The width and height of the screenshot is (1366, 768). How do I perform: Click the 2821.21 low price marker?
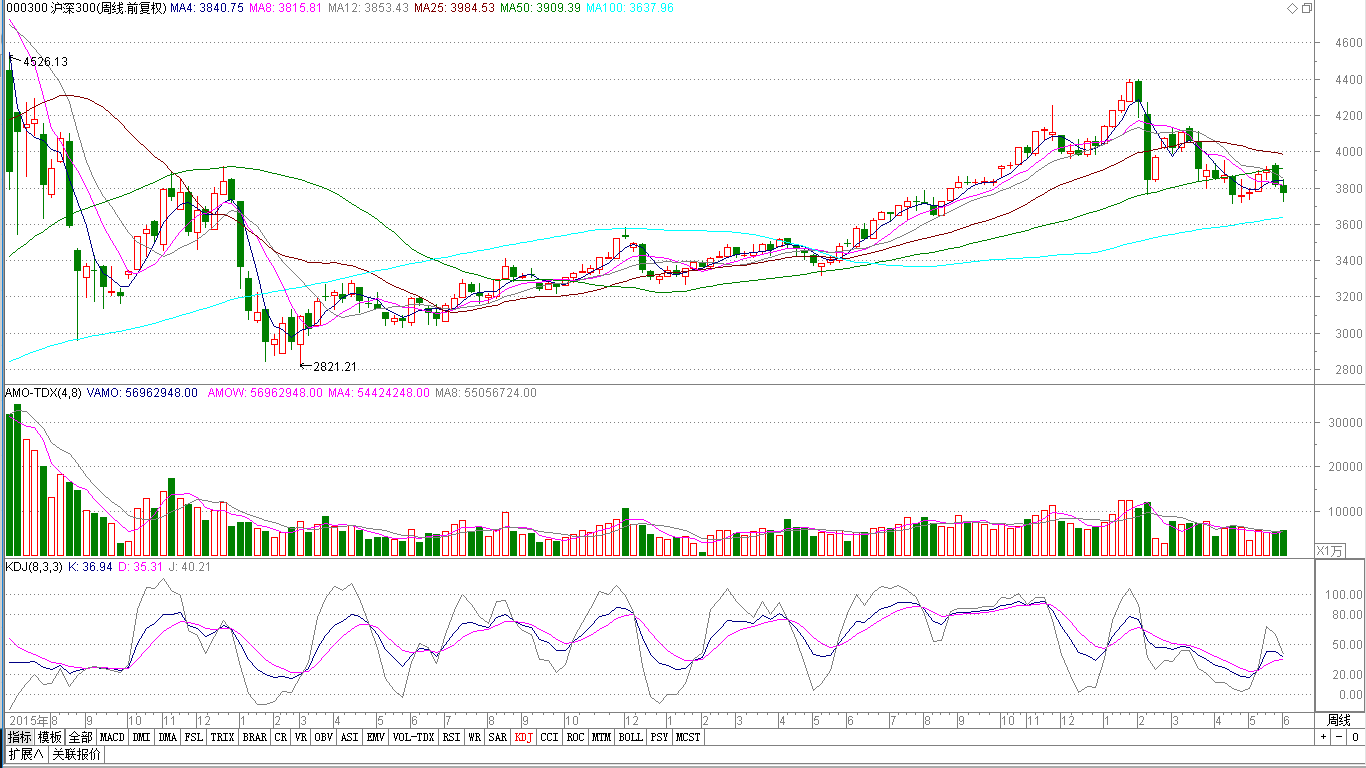coord(335,367)
